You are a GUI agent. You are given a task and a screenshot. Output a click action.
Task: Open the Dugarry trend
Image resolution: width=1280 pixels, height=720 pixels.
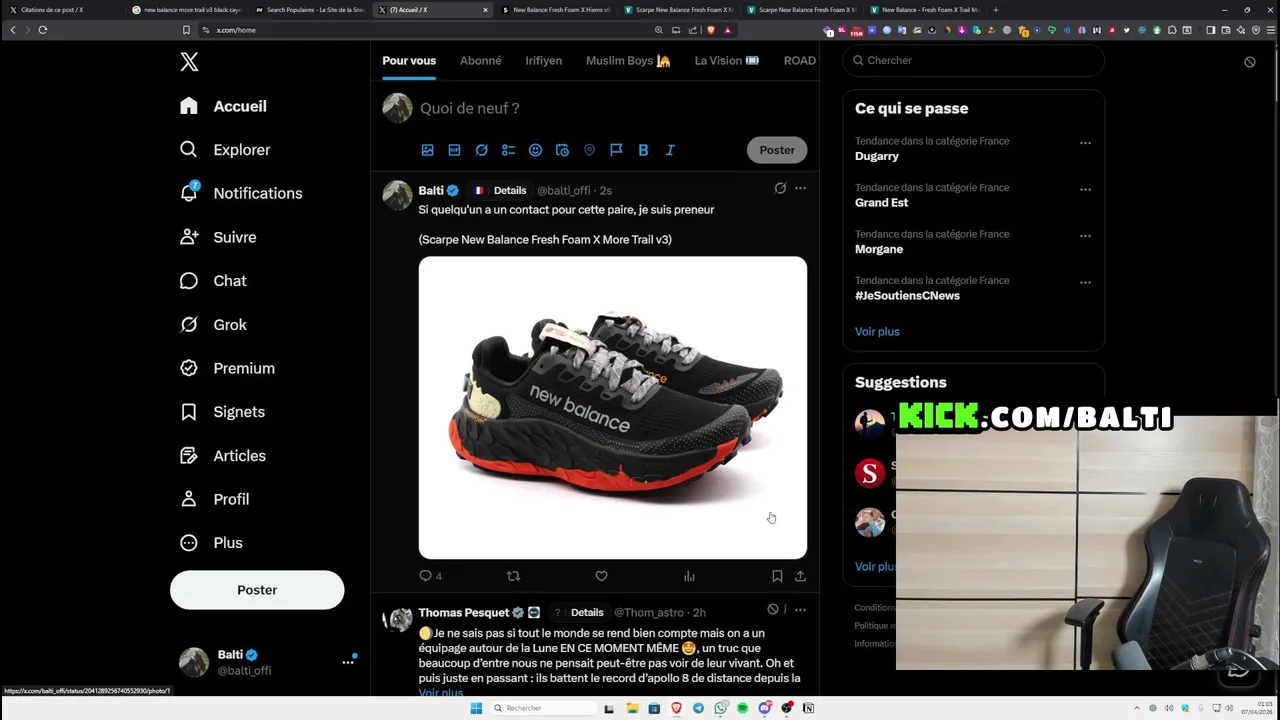(x=877, y=156)
